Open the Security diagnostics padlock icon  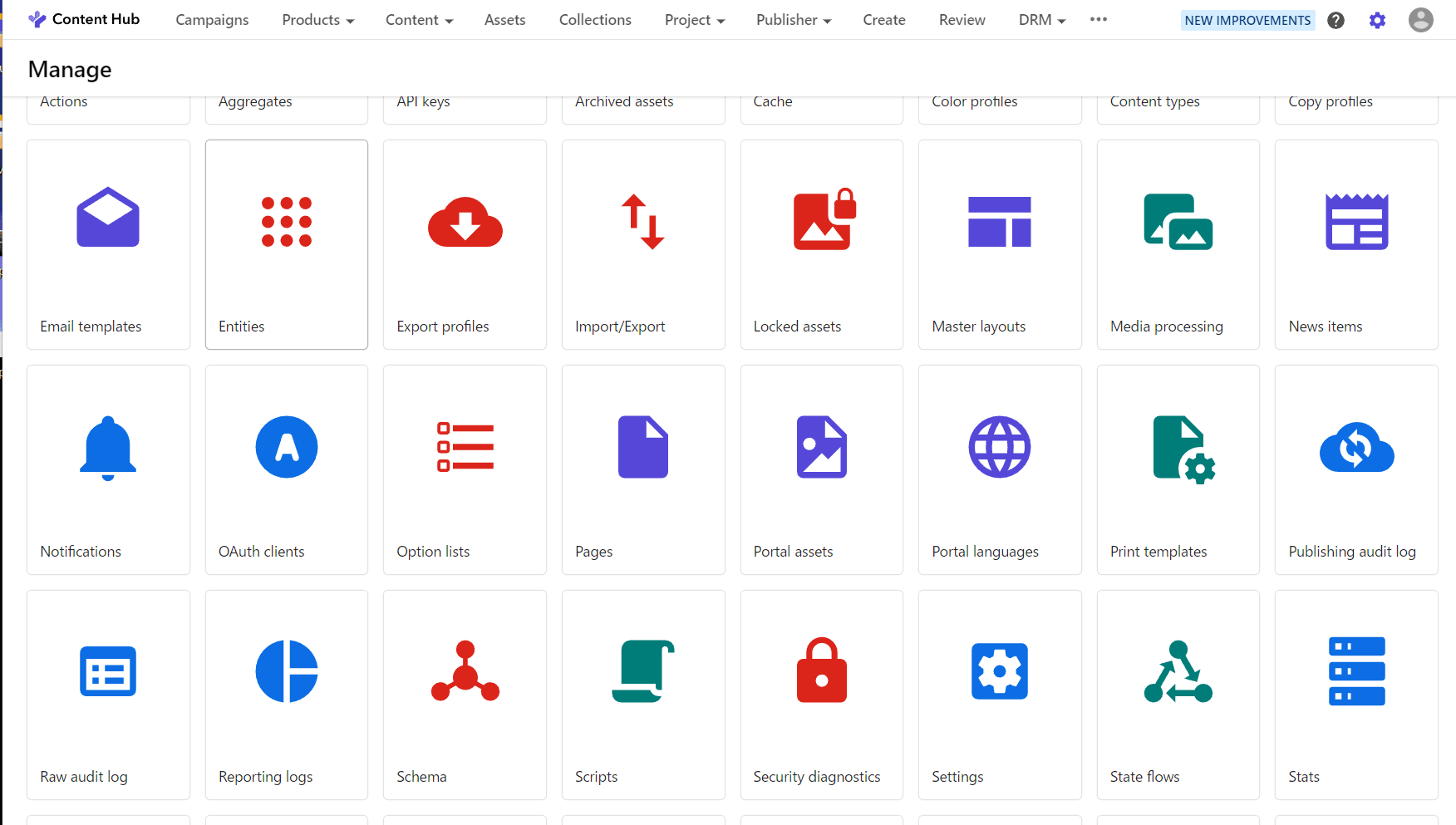click(821, 671)
